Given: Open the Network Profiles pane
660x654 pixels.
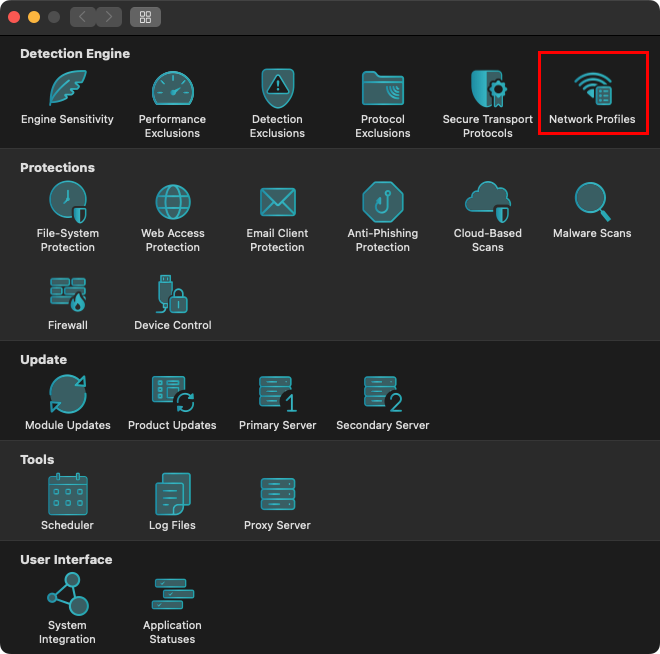Looking at the screenshot, I should coord(592,92).
